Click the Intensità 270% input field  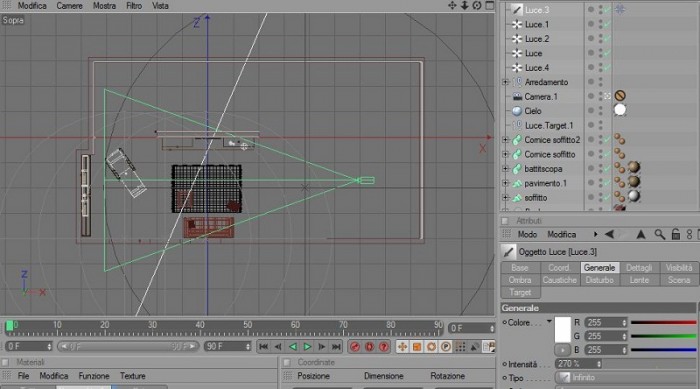579,364
